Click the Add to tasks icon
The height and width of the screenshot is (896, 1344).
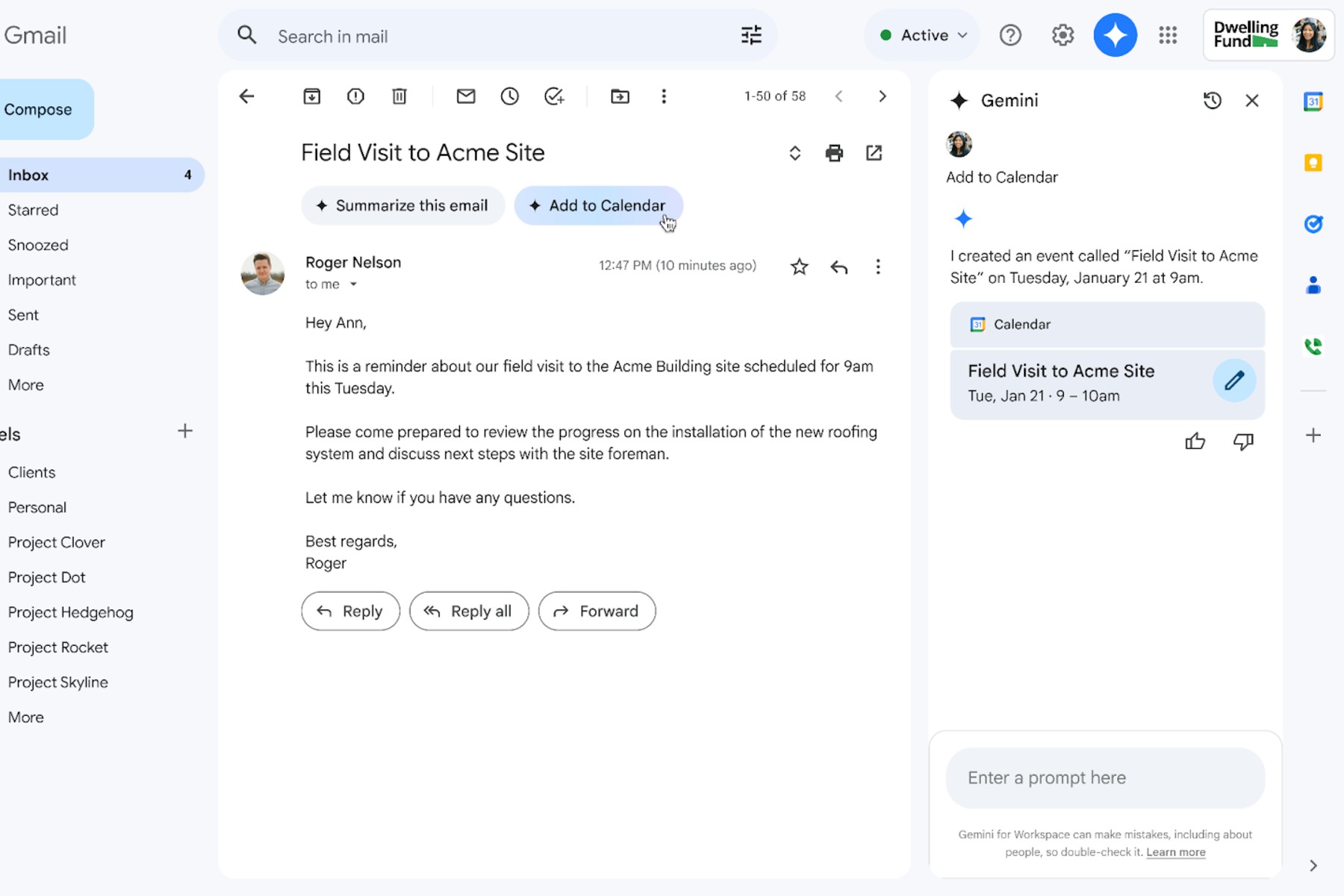(x=554, y=96)
